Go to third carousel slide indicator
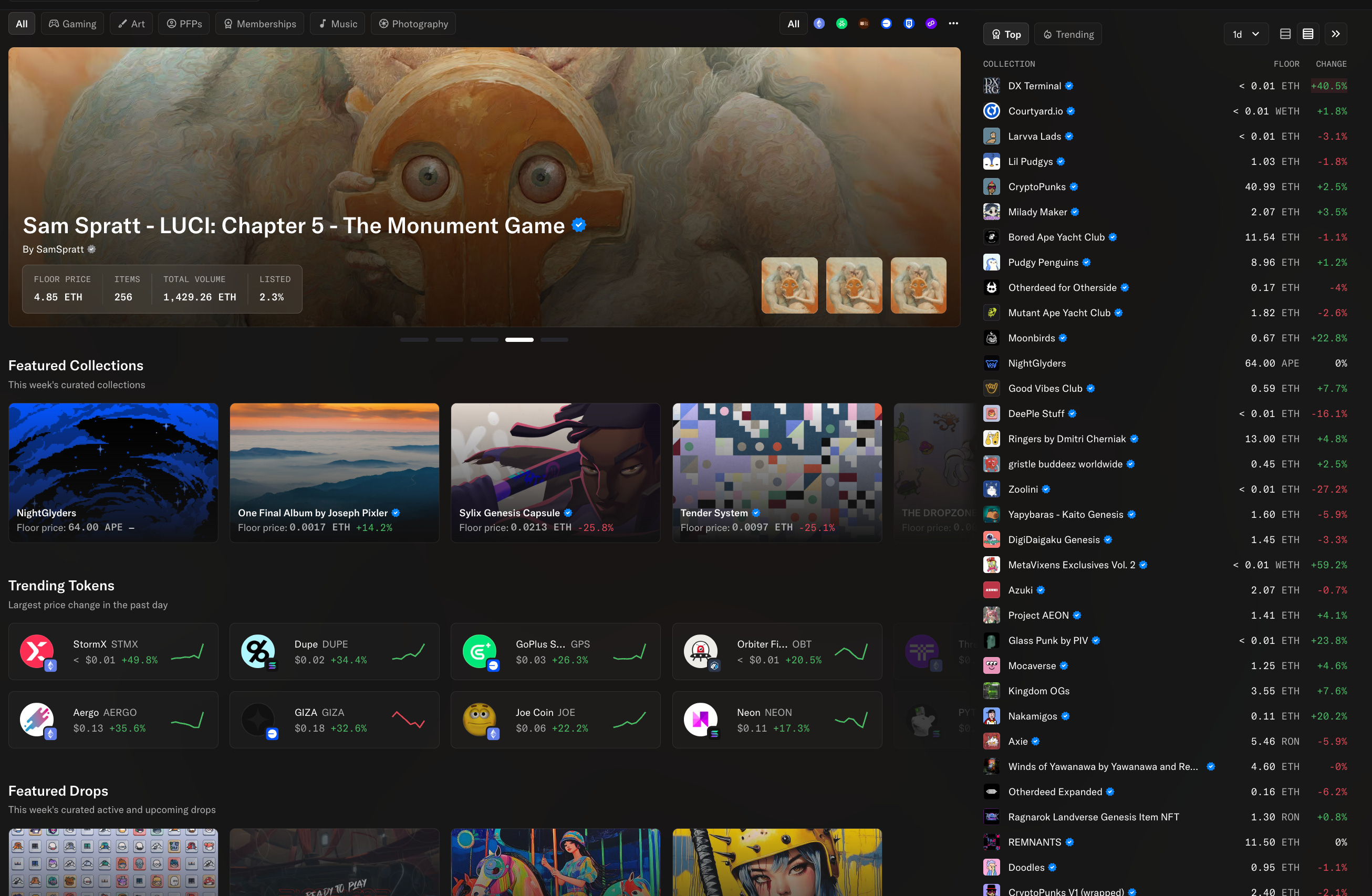This screenshot has height=896, width=1372. pyautogui.click(x=484, y=340)
